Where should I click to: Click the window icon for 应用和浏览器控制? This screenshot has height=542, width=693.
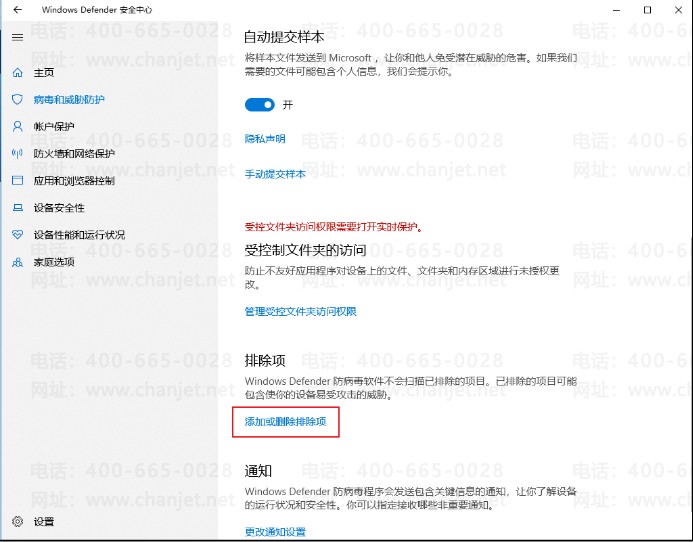pyautogui.click(x=17, y=180)
